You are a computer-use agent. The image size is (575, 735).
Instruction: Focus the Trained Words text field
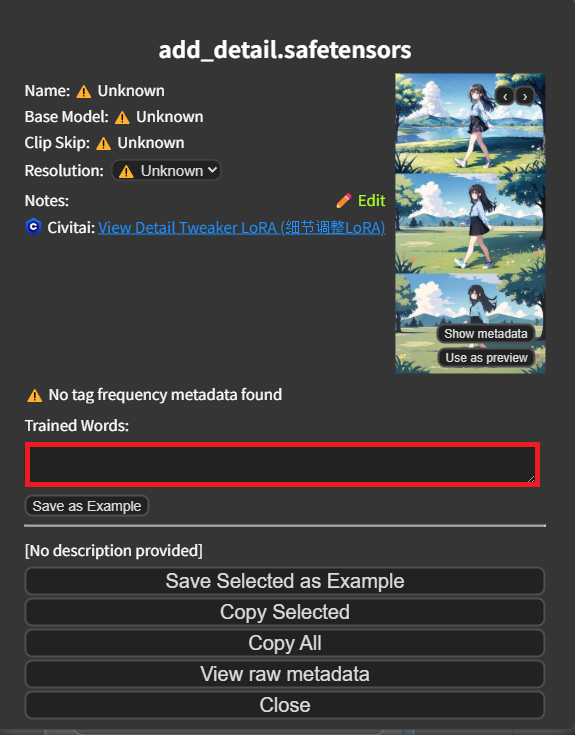click(283, 465)
